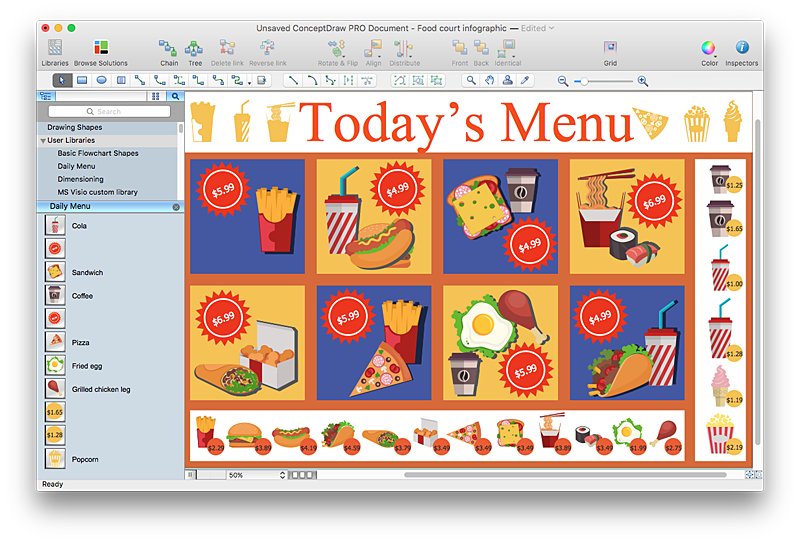Pick the Grilled chicken leg shape
Viewport: 800px width, 543px height.
pos(55,389)
